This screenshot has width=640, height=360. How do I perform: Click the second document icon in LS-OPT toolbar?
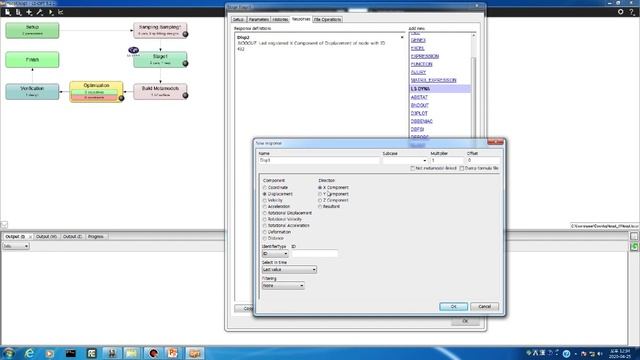pyautogui.click(x=18, y=12)
